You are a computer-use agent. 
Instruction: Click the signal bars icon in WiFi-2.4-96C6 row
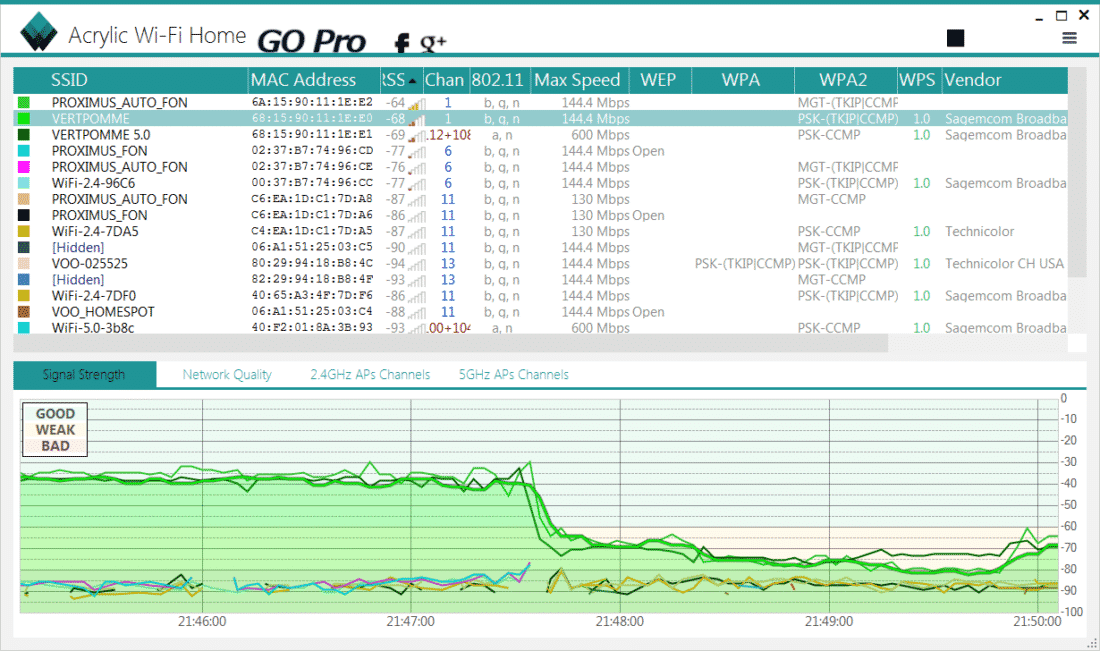click(x=417, y=184)
